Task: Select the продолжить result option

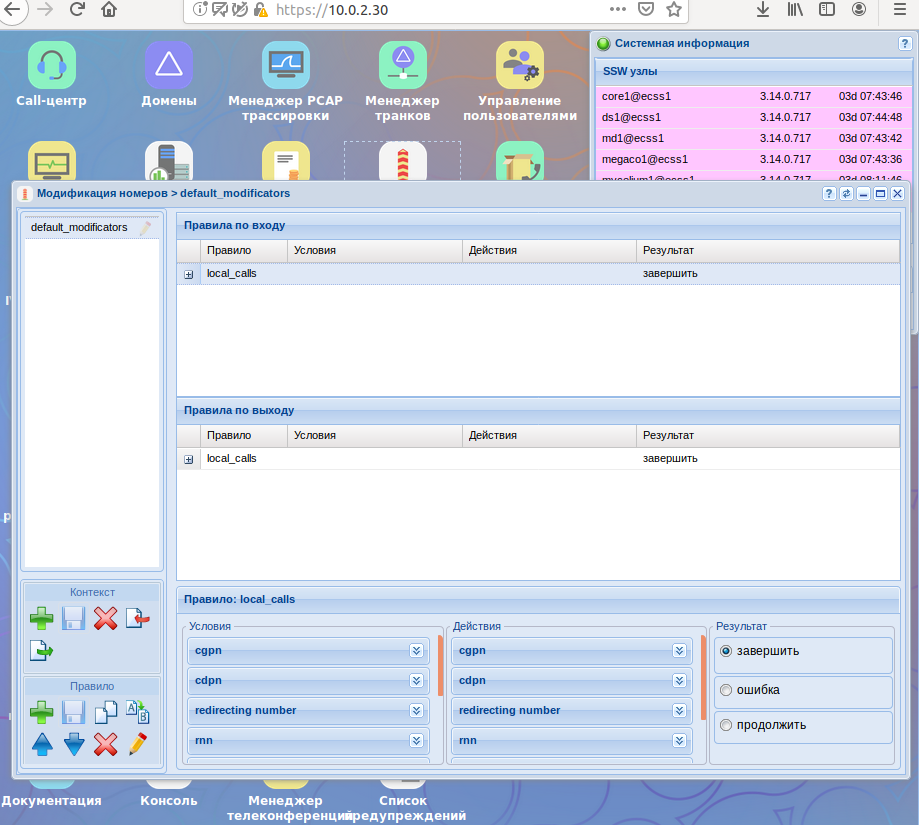Action: (x=726, y=725)
